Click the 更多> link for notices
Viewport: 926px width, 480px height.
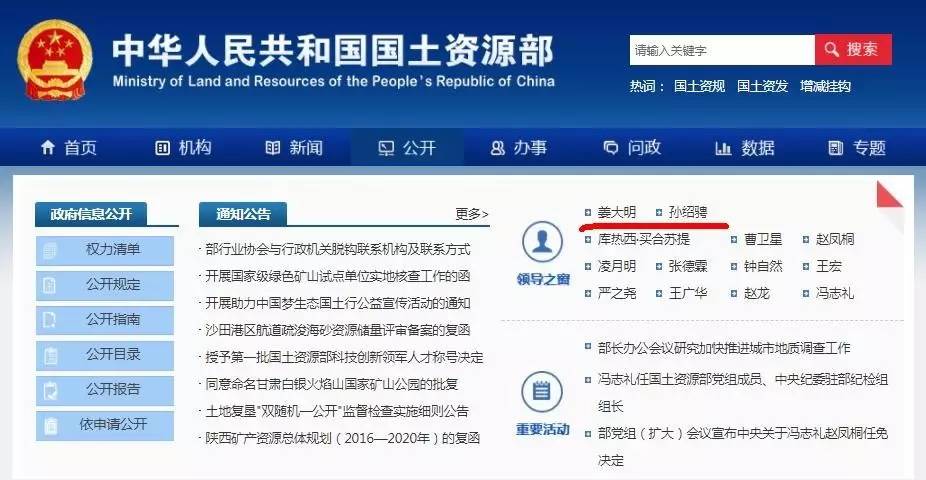pos(472,214)
